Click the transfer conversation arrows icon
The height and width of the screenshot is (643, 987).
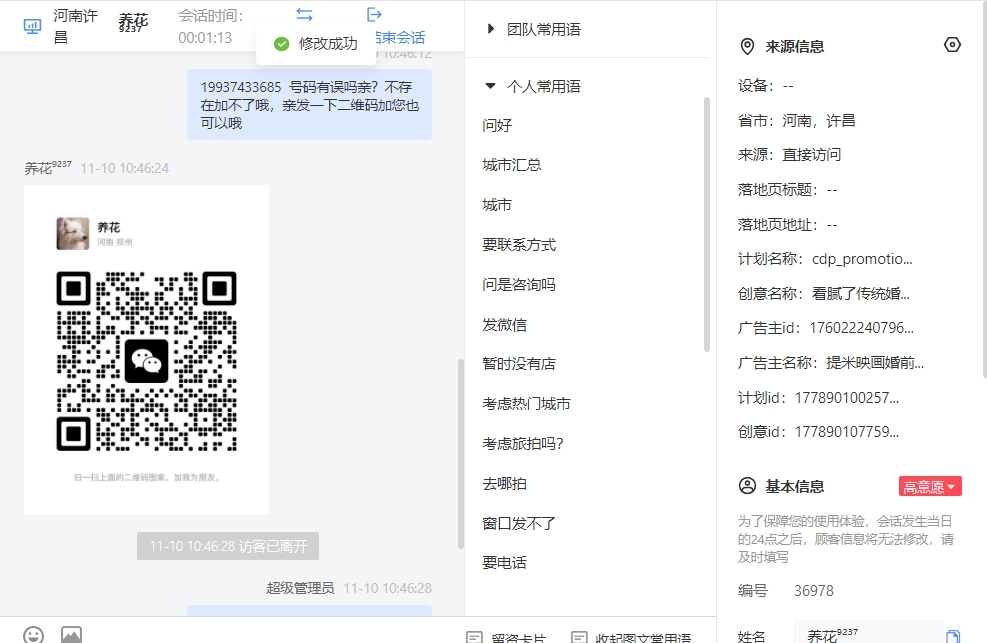click(x=305, y=14)
